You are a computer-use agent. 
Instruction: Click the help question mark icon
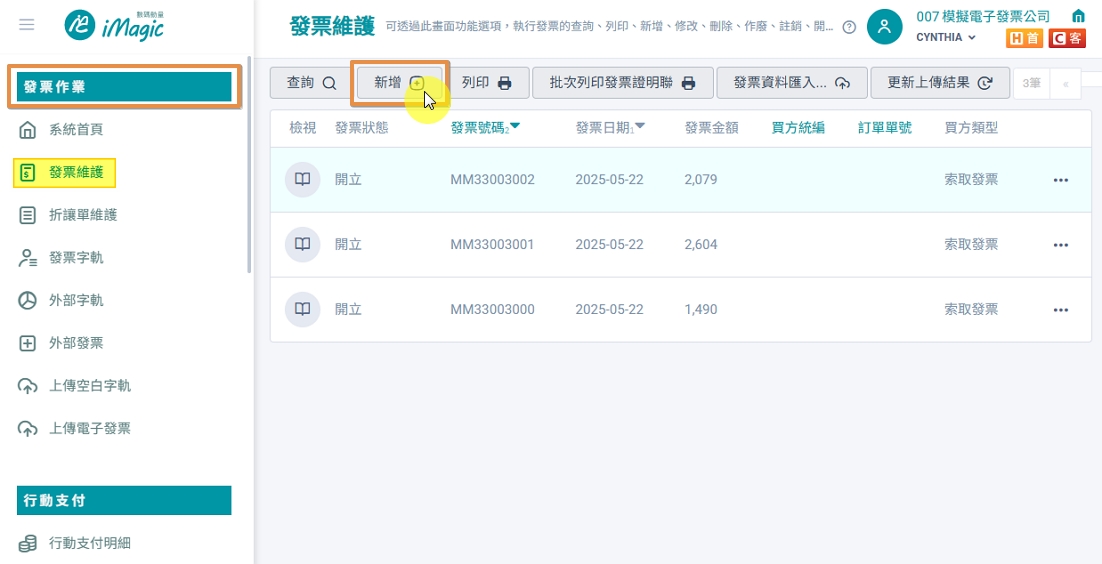[x=849, y=27]
